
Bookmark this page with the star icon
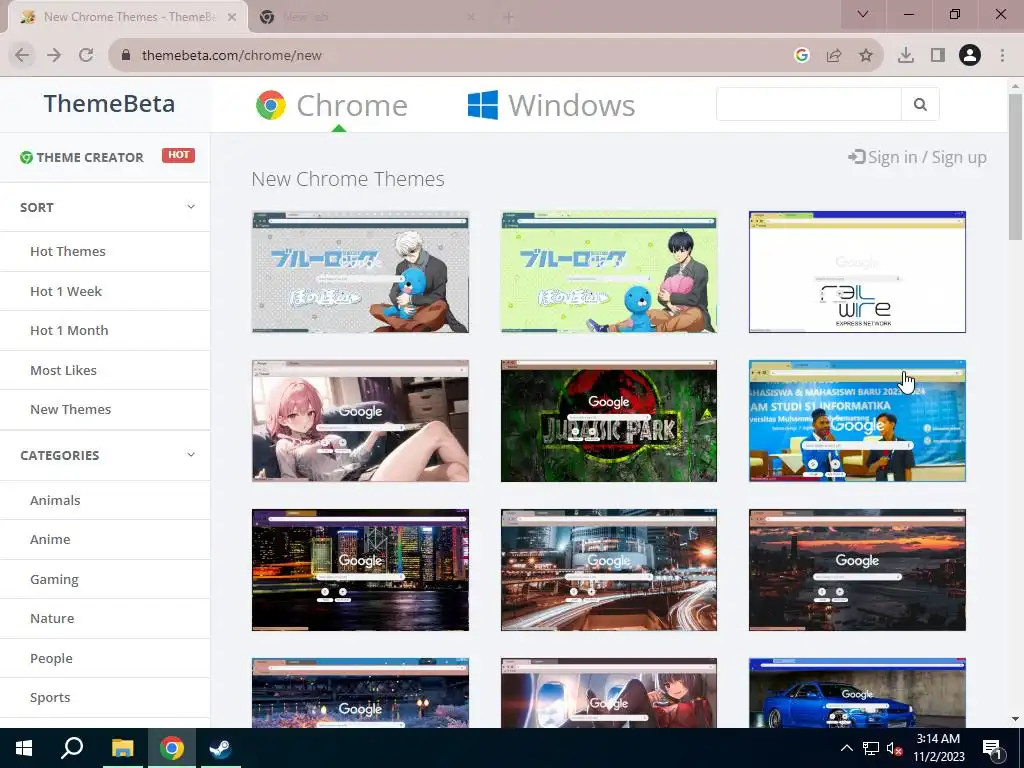point(866,55)
